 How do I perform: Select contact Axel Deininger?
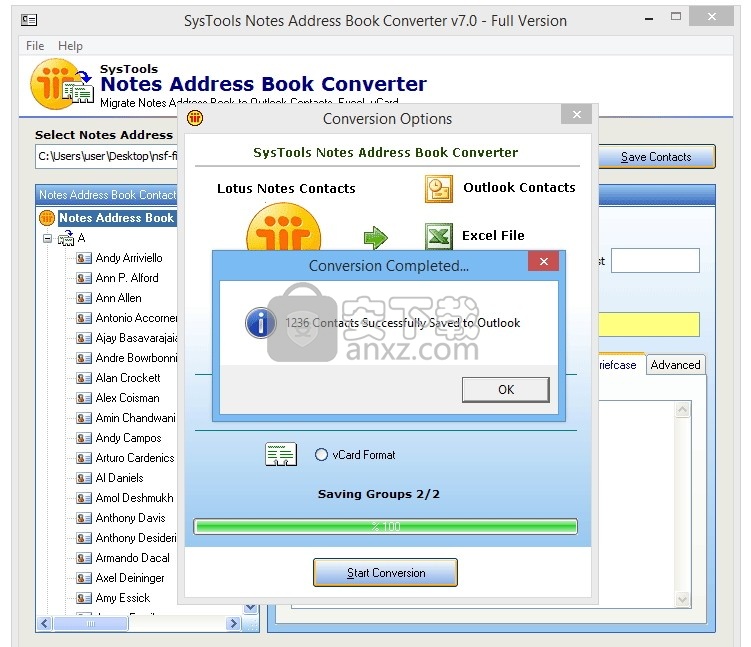tap(130, 578)
